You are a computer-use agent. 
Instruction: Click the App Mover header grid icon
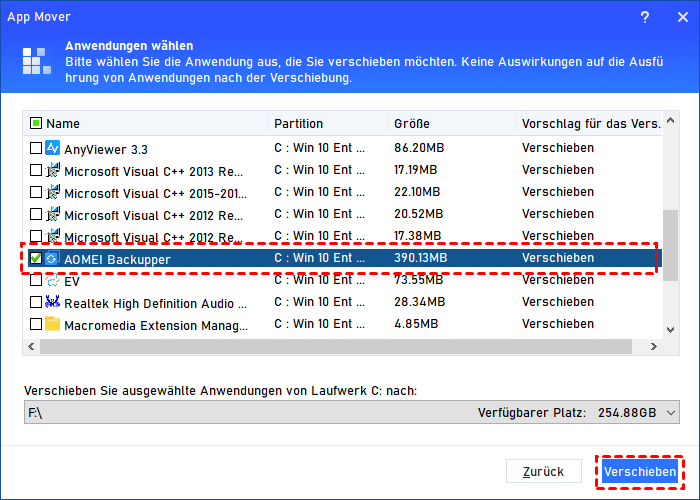coord(37,61)
